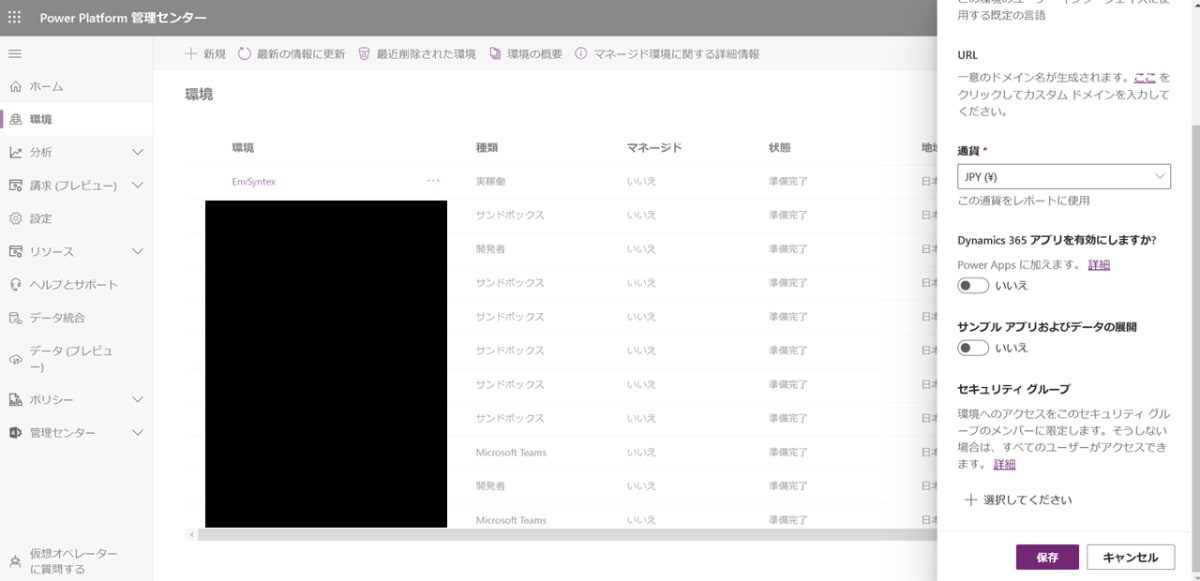Click the 新規 toolbar command

pyautogui.click(x=205, y=54)
